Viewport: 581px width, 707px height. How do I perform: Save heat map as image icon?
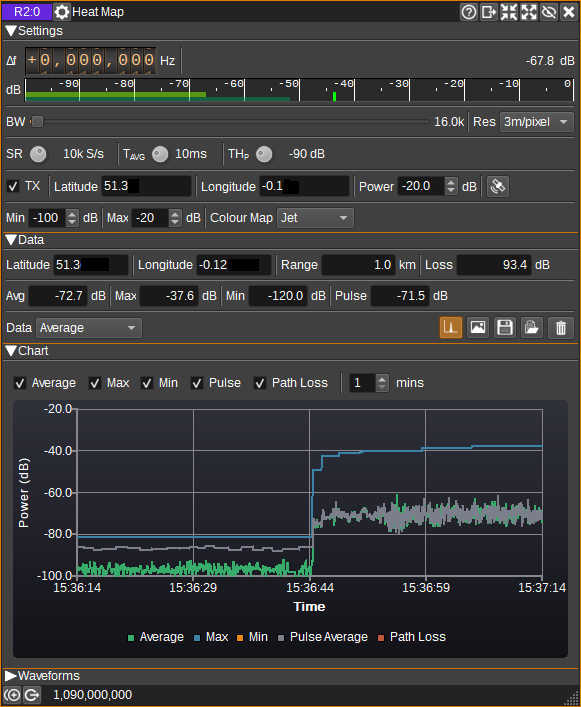pyautogui.click(x=478, y=327)
